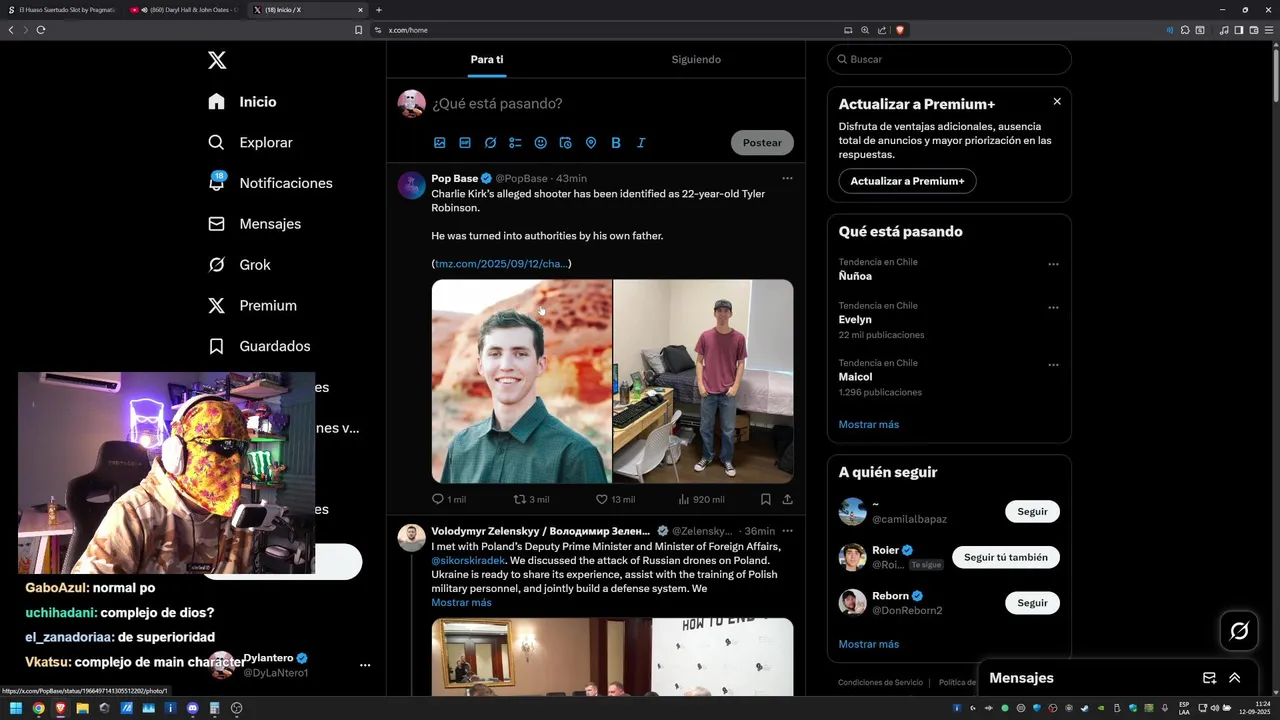This screenshot has width=1280, height=720.
Task: Open the floating Grok button
Action: point(1239,631)
